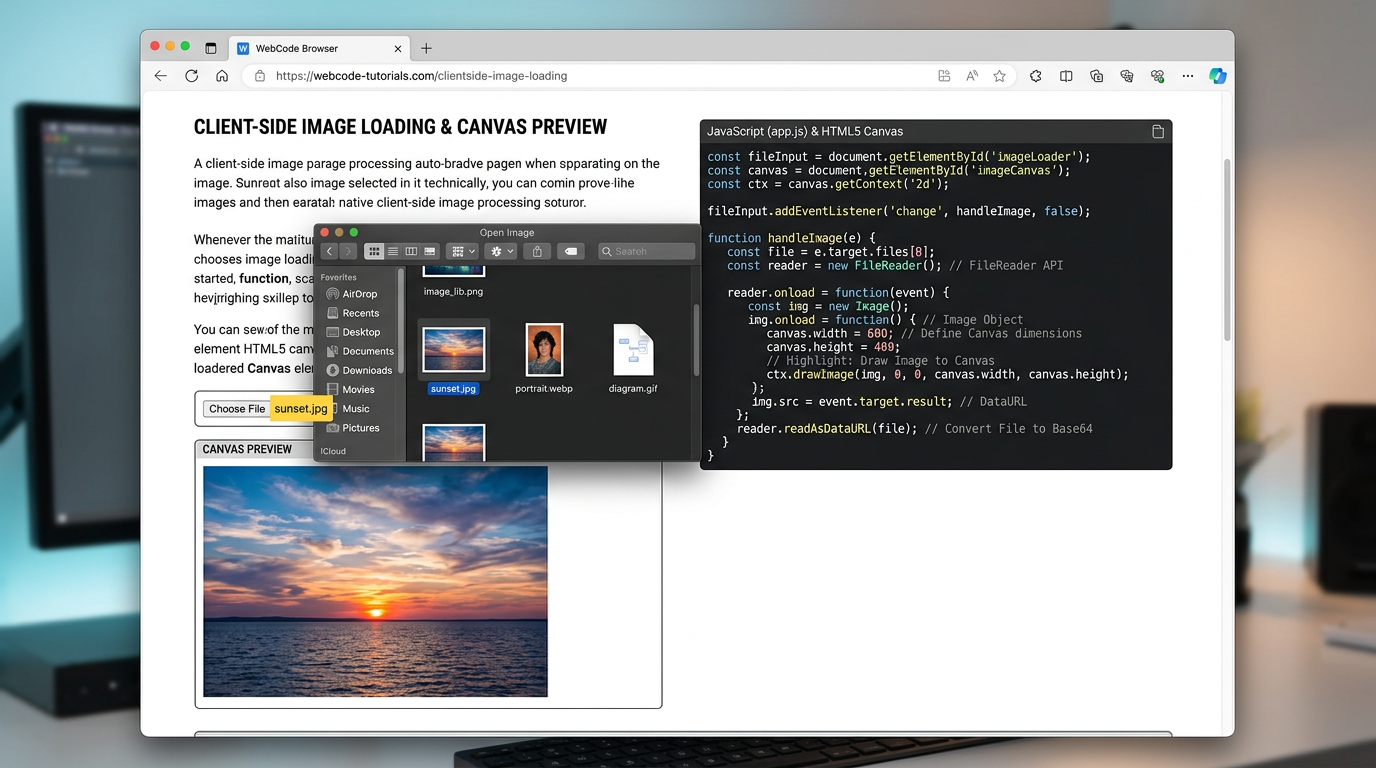
Task: Click the Open Image dialog forward arrow
Action: click(347, 252)
